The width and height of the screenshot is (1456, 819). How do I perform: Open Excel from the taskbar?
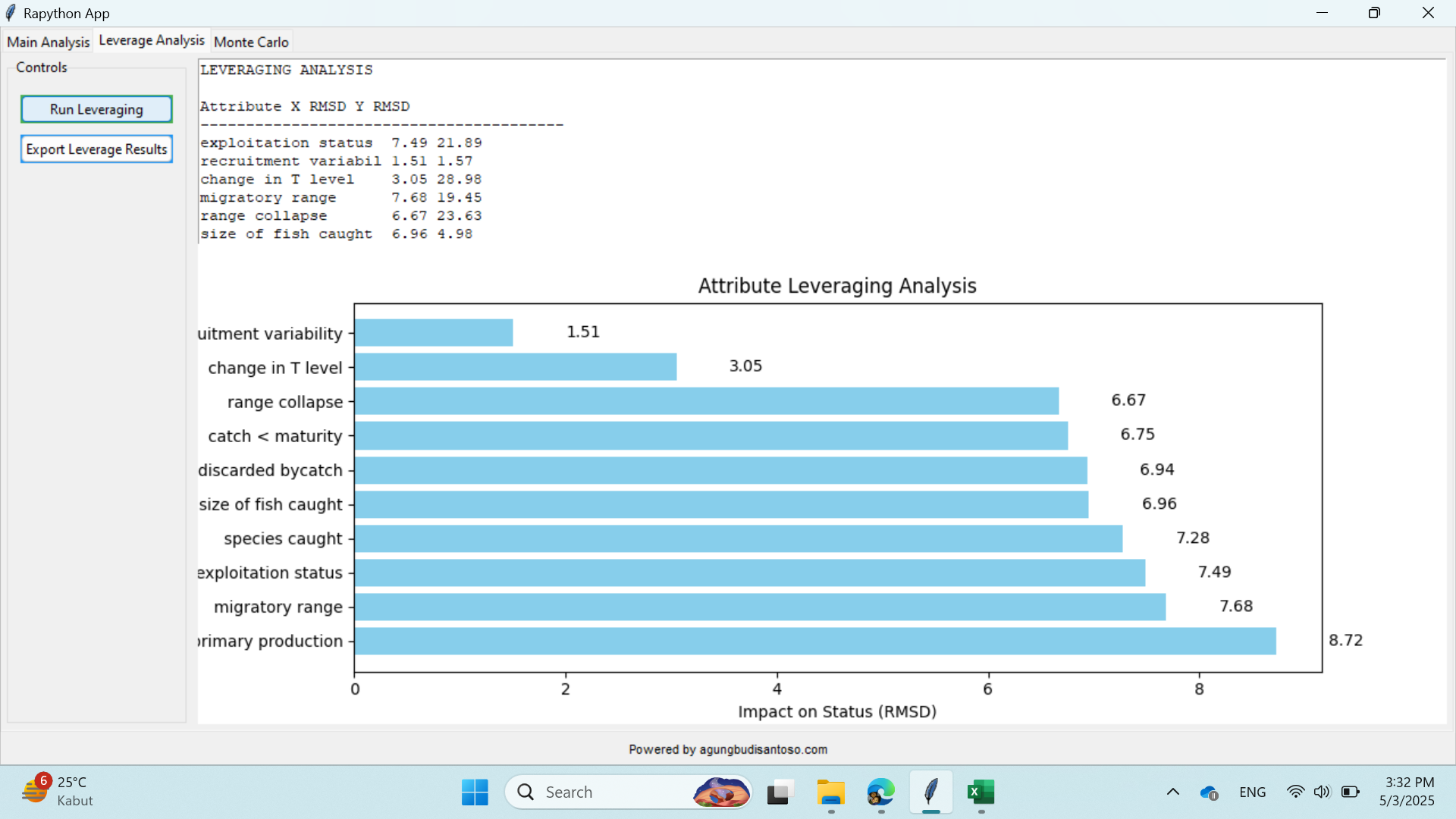click(x=981, y=792)
